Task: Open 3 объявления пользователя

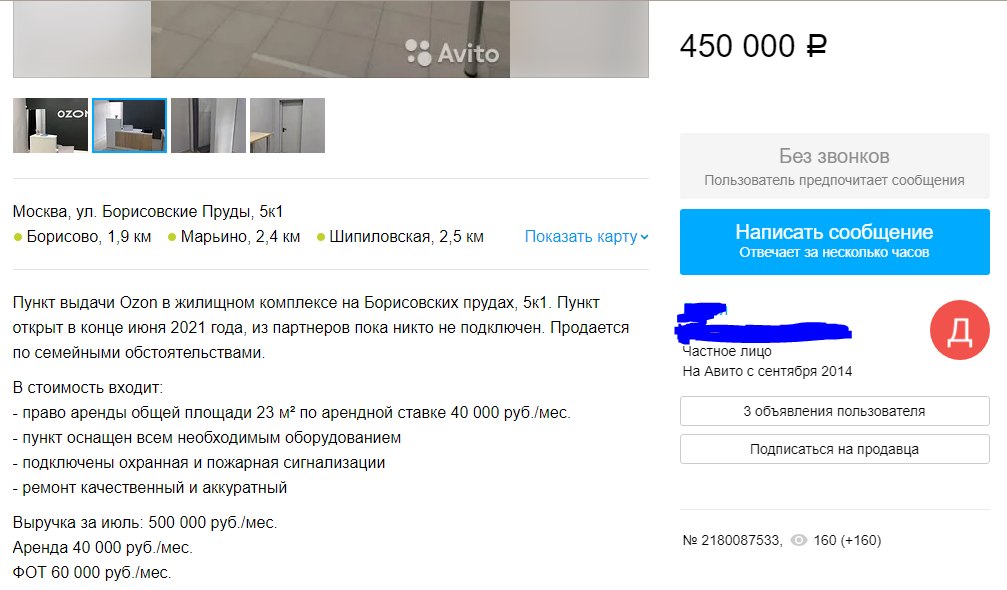Action: pos(834,411)
